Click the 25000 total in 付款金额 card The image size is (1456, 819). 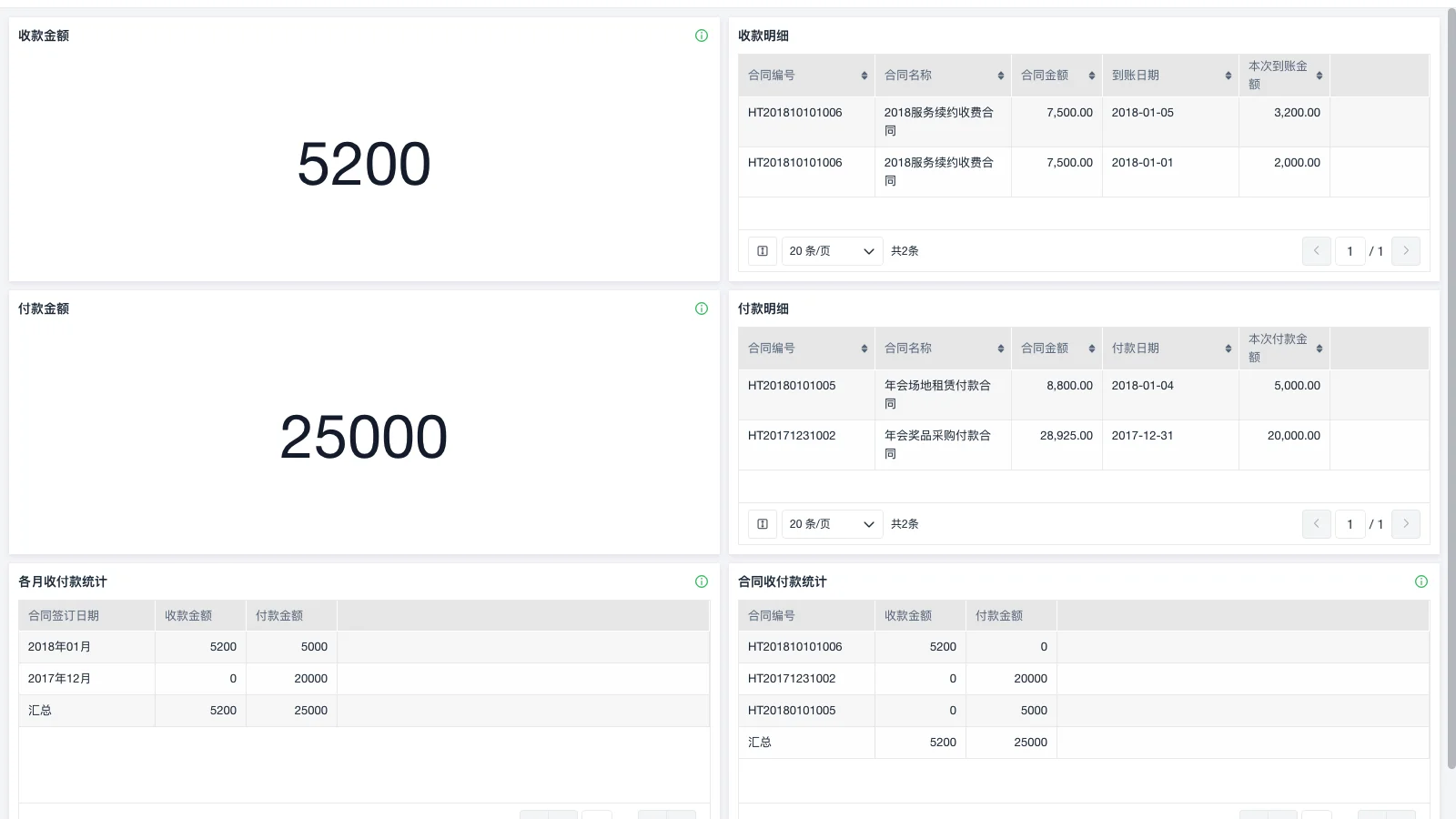tap(364, 437)
